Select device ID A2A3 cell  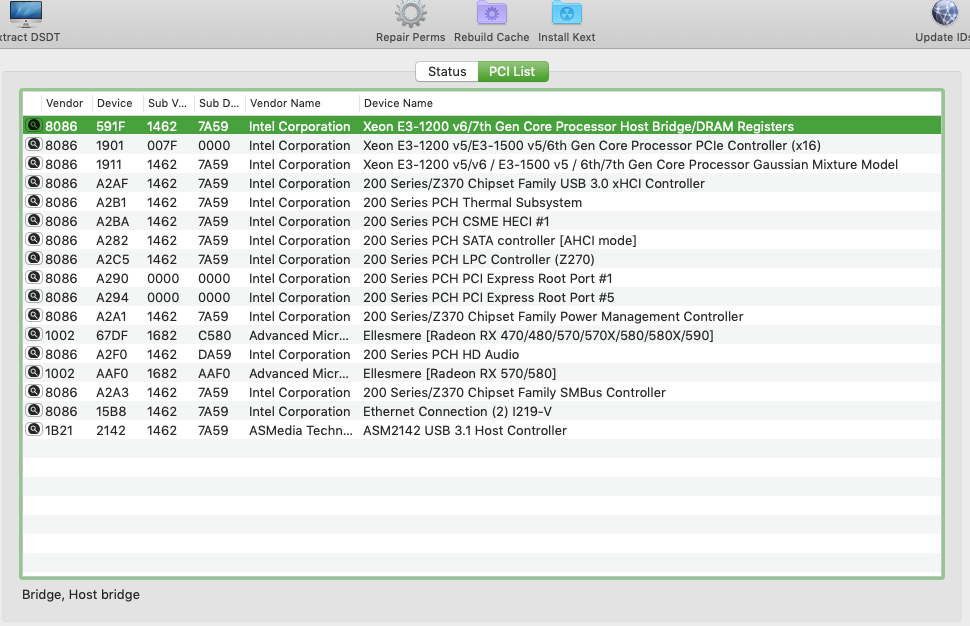[113, 392]
